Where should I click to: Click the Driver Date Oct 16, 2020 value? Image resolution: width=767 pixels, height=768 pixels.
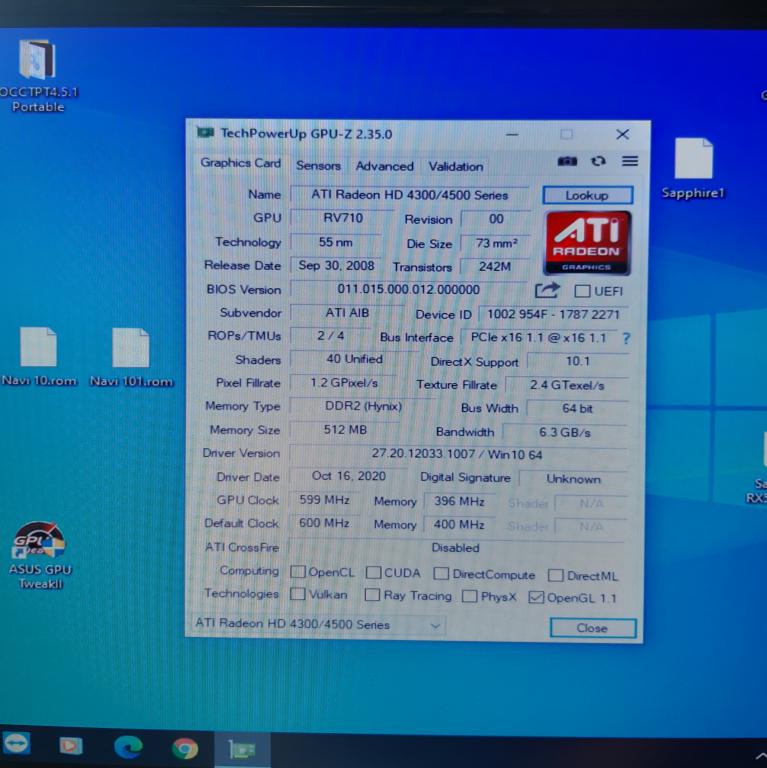[348, 476]
